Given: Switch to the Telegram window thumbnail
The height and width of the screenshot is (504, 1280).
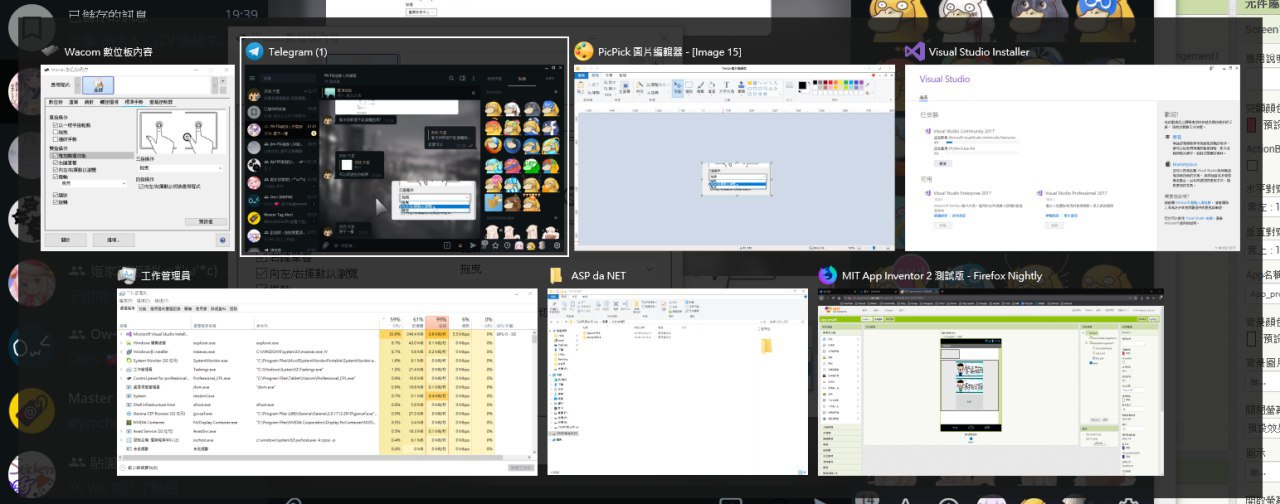Looking at the screenshot, I should (404, 160).
